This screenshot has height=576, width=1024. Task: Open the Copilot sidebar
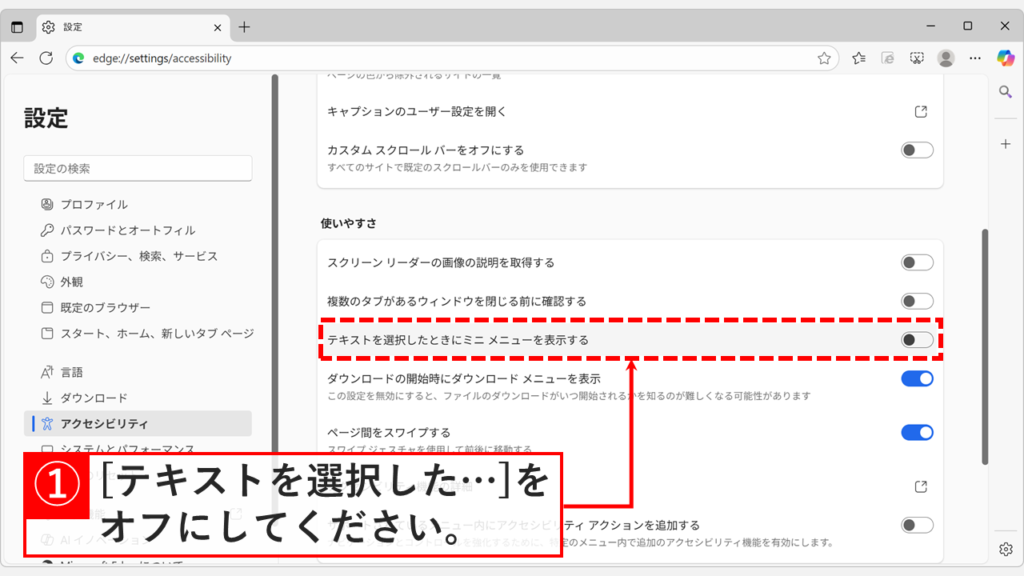(x=1005, y=58)
